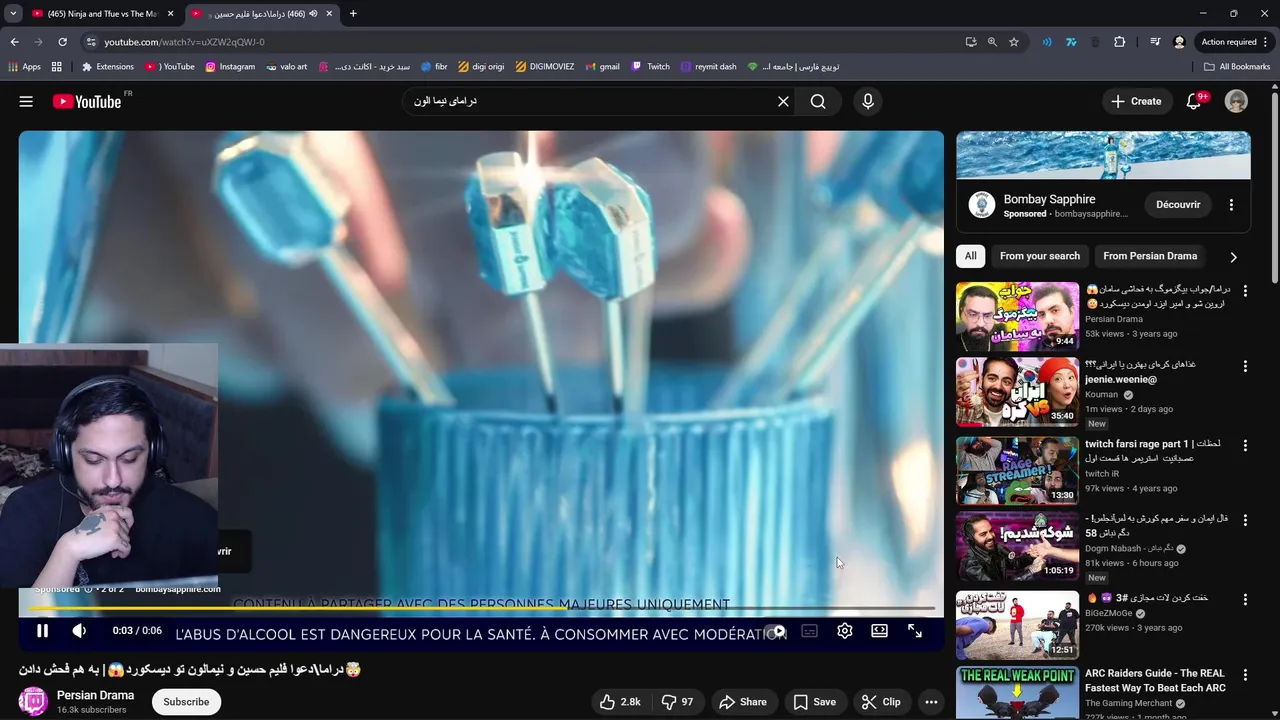Open Bombay Sapphire ad options menu
This screenshot has height=720, width=1280.
click(1231, 205)
